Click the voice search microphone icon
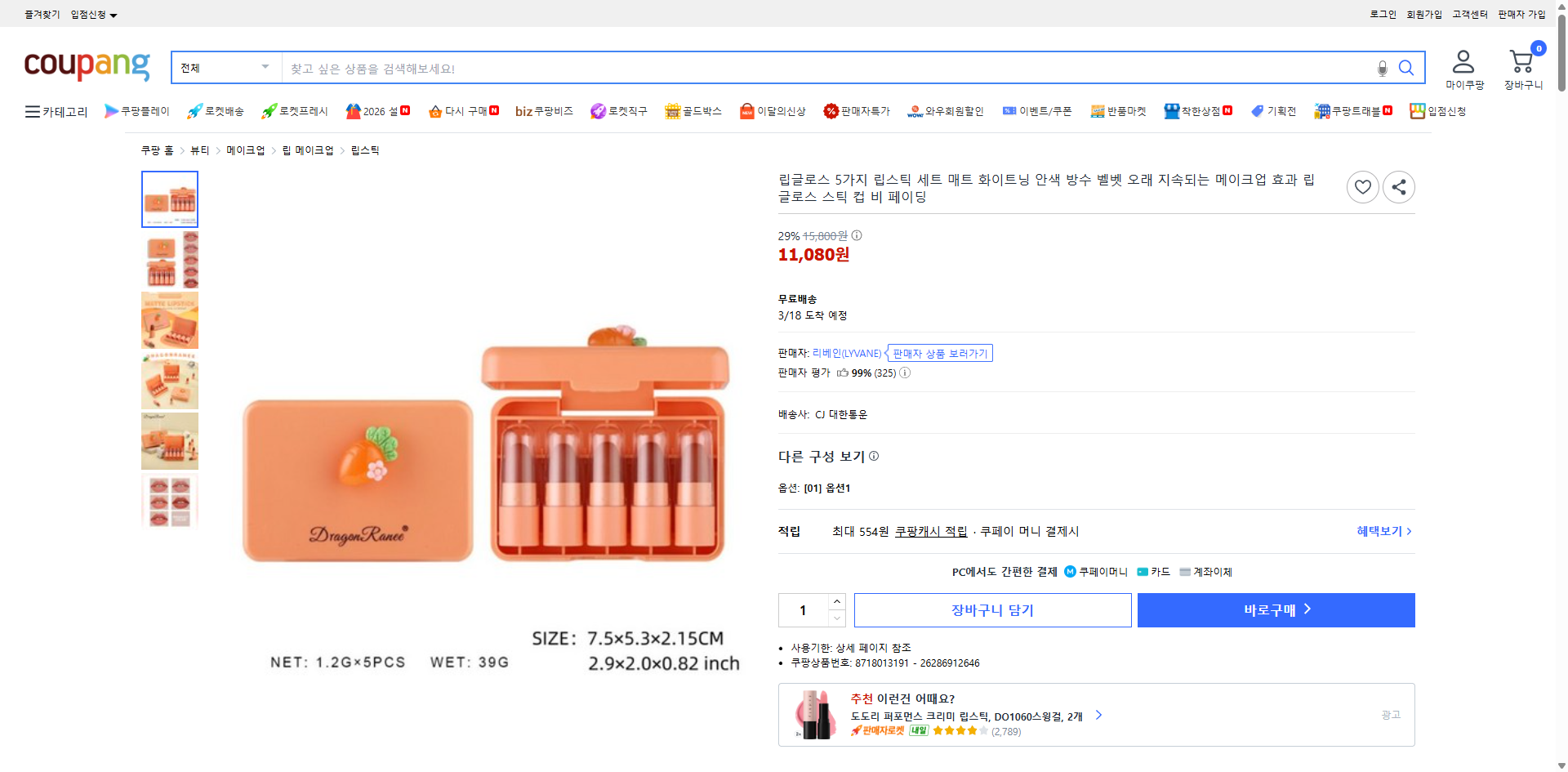The width and height of the screenshot is (1568, 772). pyautogui.click(x=1382, y=69)
